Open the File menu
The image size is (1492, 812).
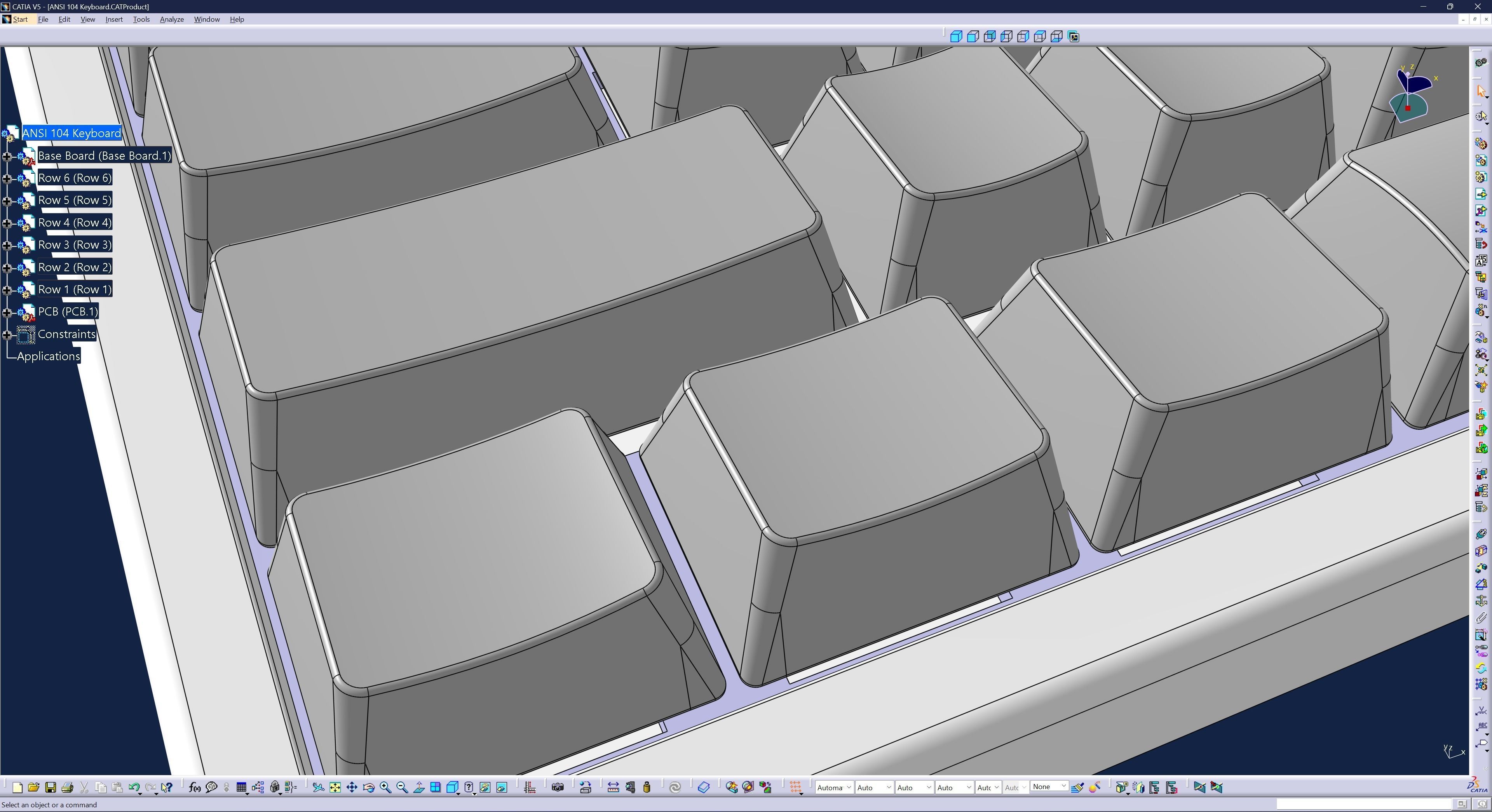[43, 19]
